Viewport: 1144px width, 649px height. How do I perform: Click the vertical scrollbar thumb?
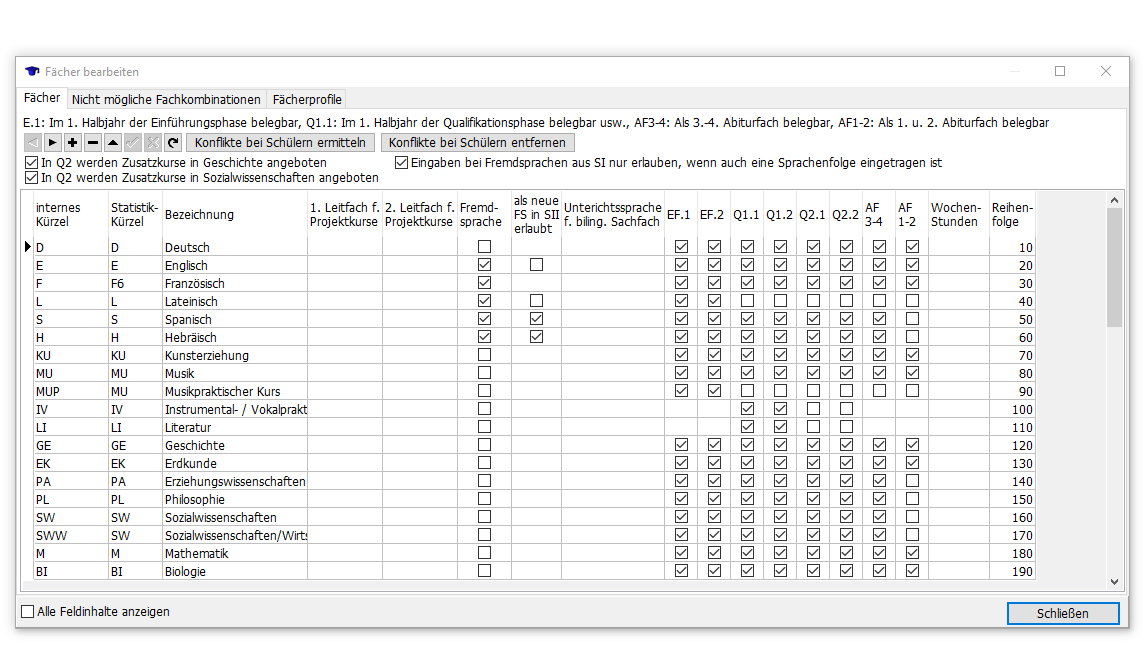click(1114, 268)
